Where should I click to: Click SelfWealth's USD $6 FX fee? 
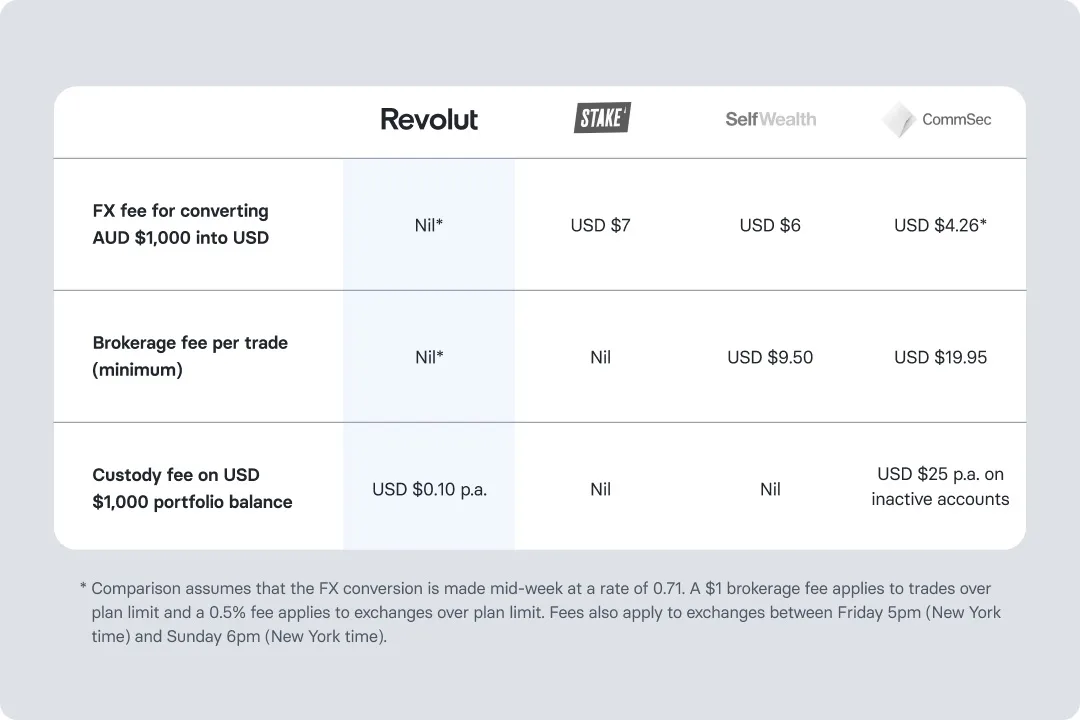(x=770, y=225)
